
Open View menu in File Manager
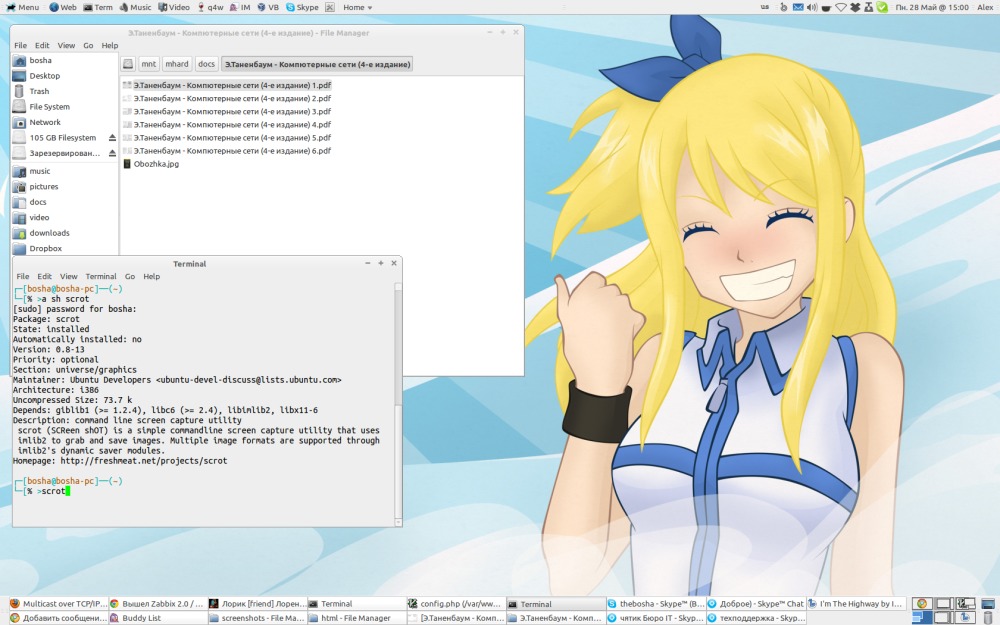coord(66,45)
